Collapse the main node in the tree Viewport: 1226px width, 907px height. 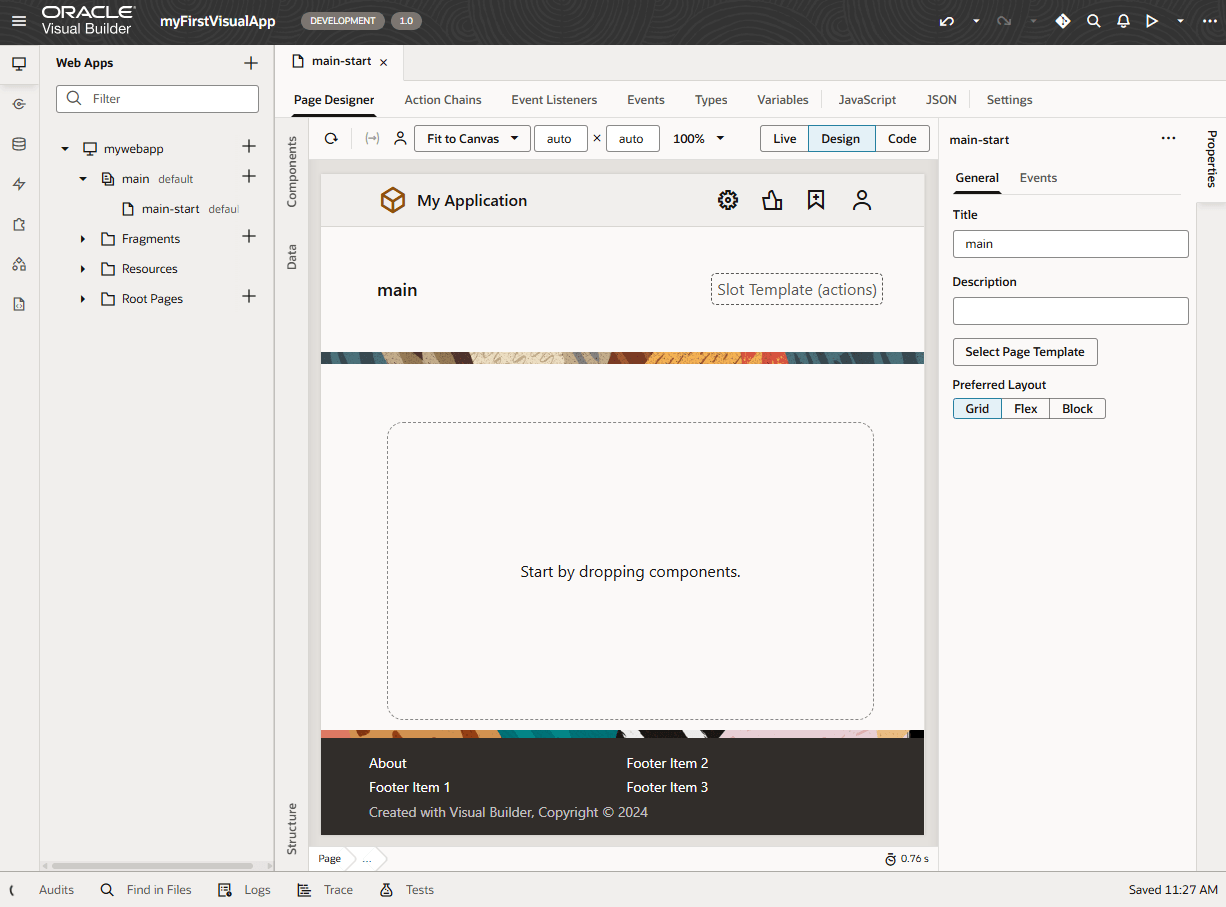coord(83,178)
